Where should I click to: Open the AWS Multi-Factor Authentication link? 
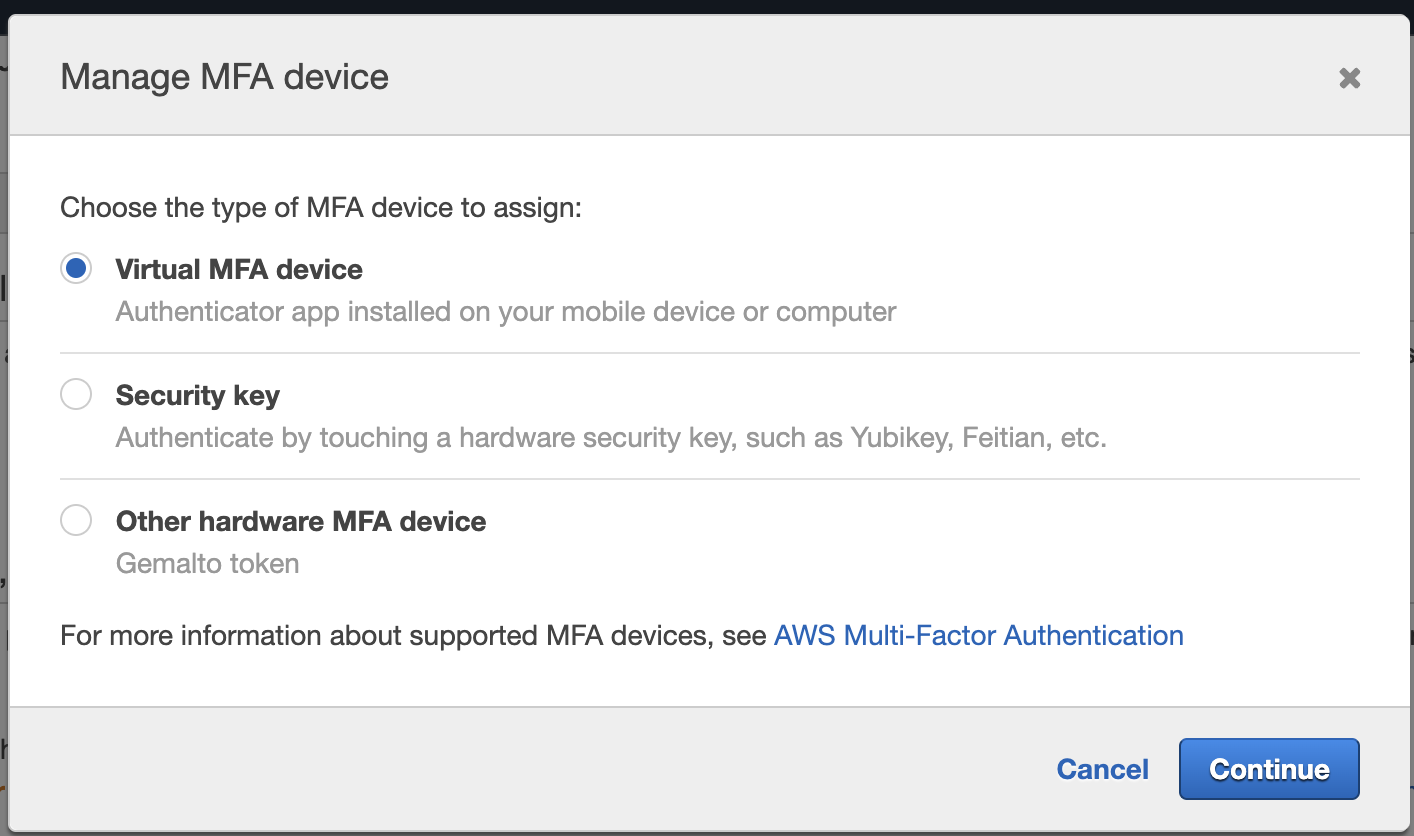click(978, 636)
